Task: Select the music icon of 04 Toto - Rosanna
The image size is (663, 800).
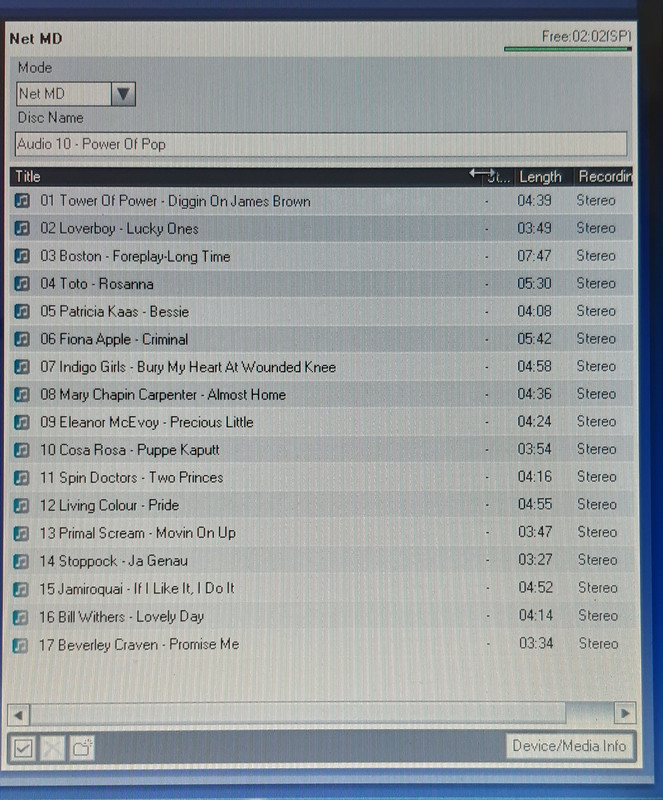Action: (22, 283)
